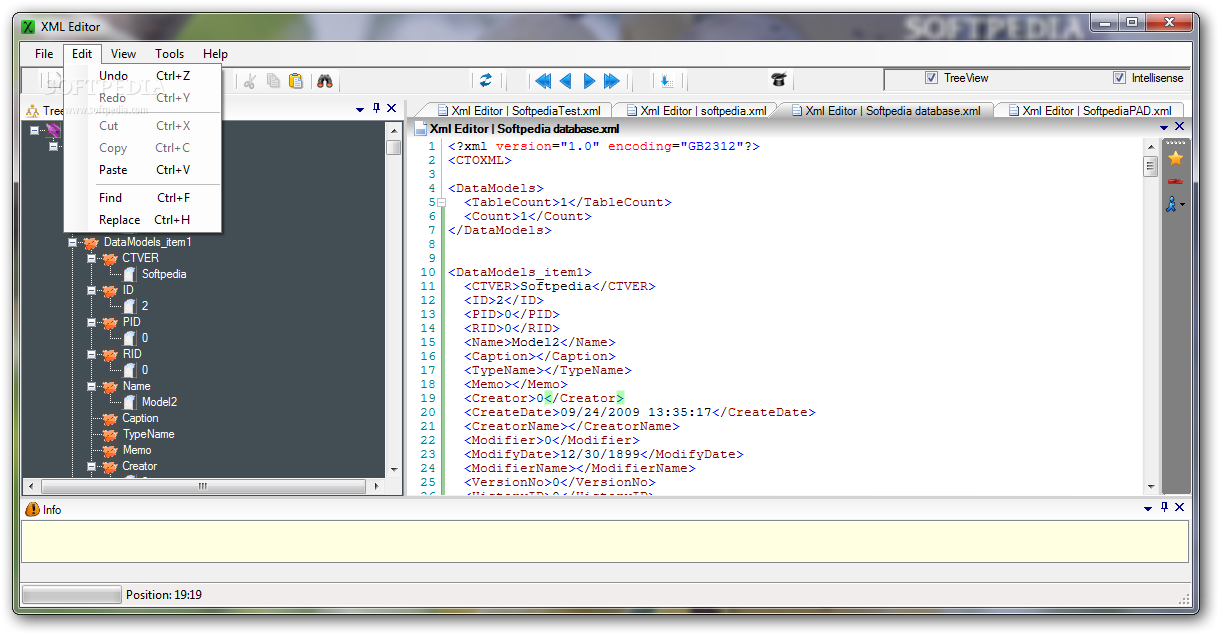The height and width of the screenshot is (635, 1220).
Task: Click the orange icon beside CTVER node
Action: [110, 258]
